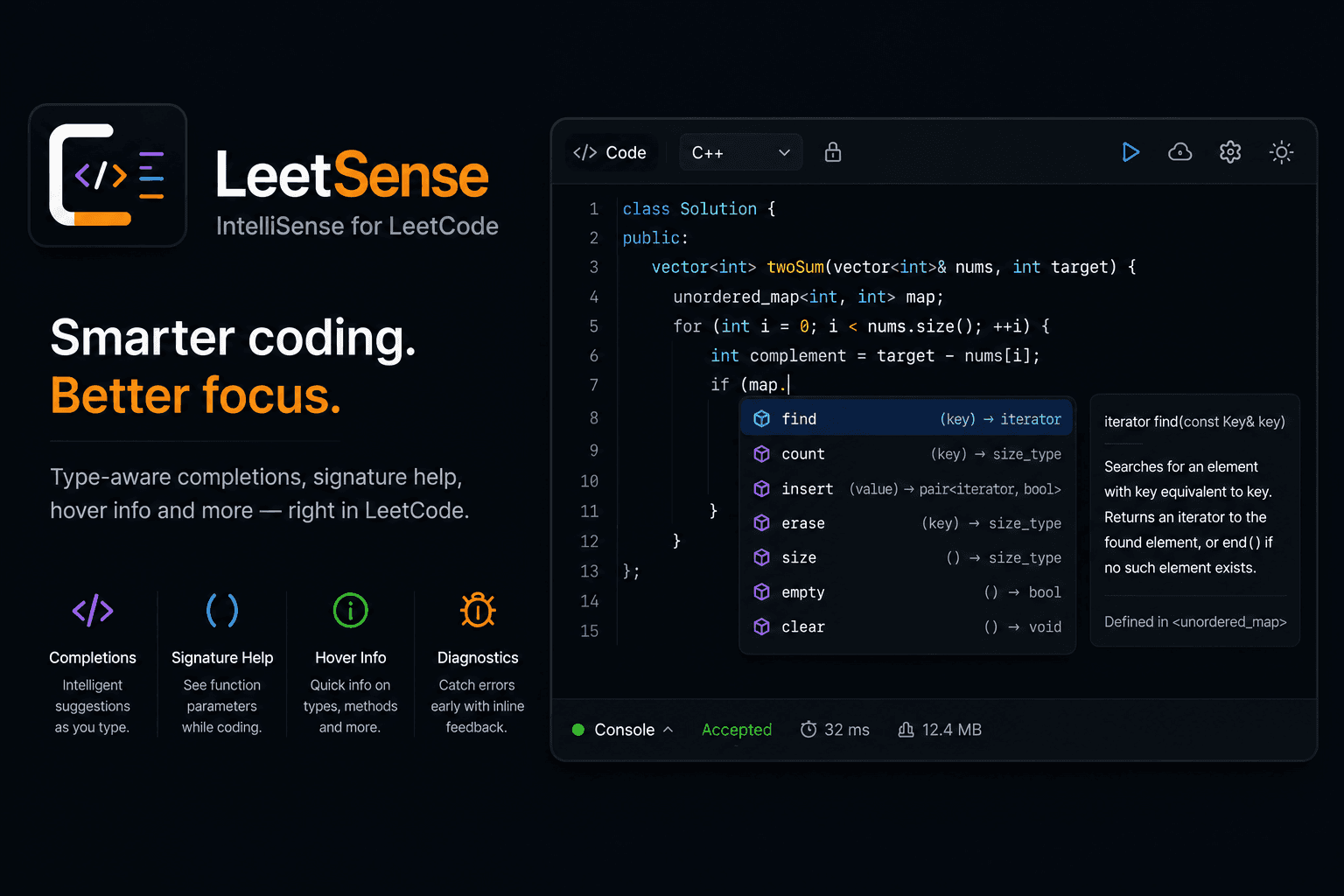Click the unordered_map declaration line

click(808, 297)
